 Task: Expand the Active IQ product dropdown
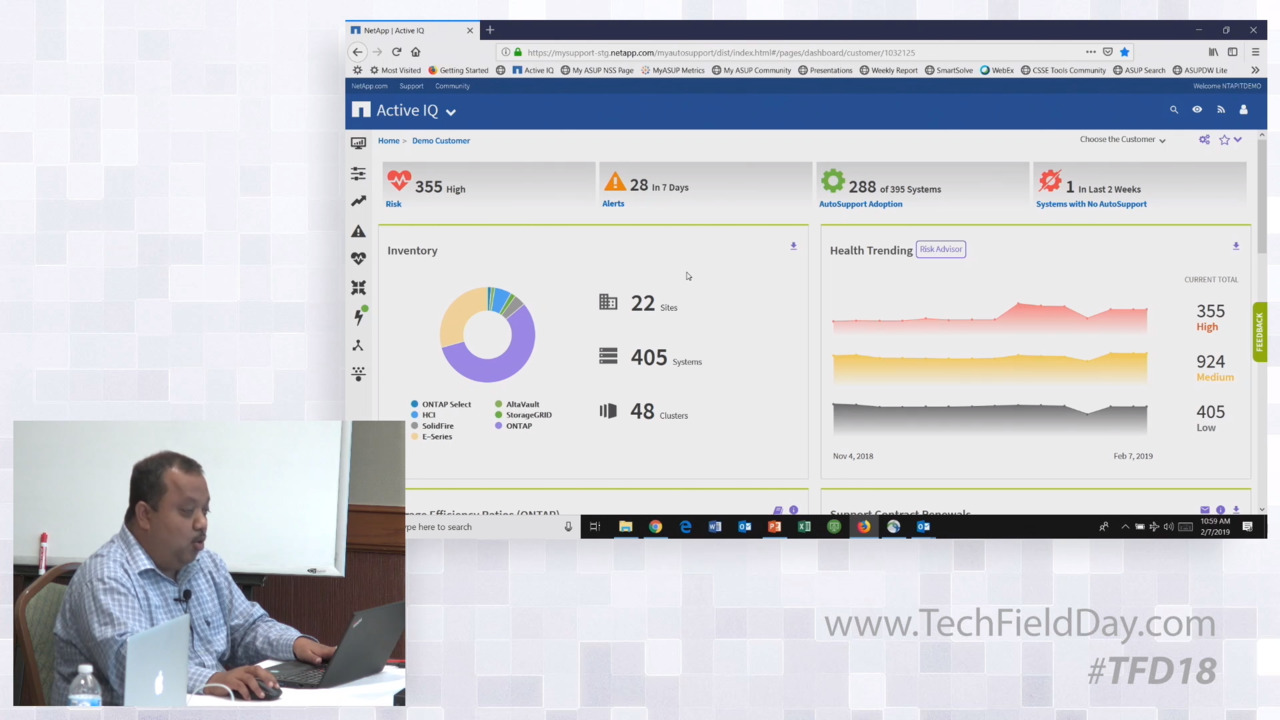tap(451, 112)
